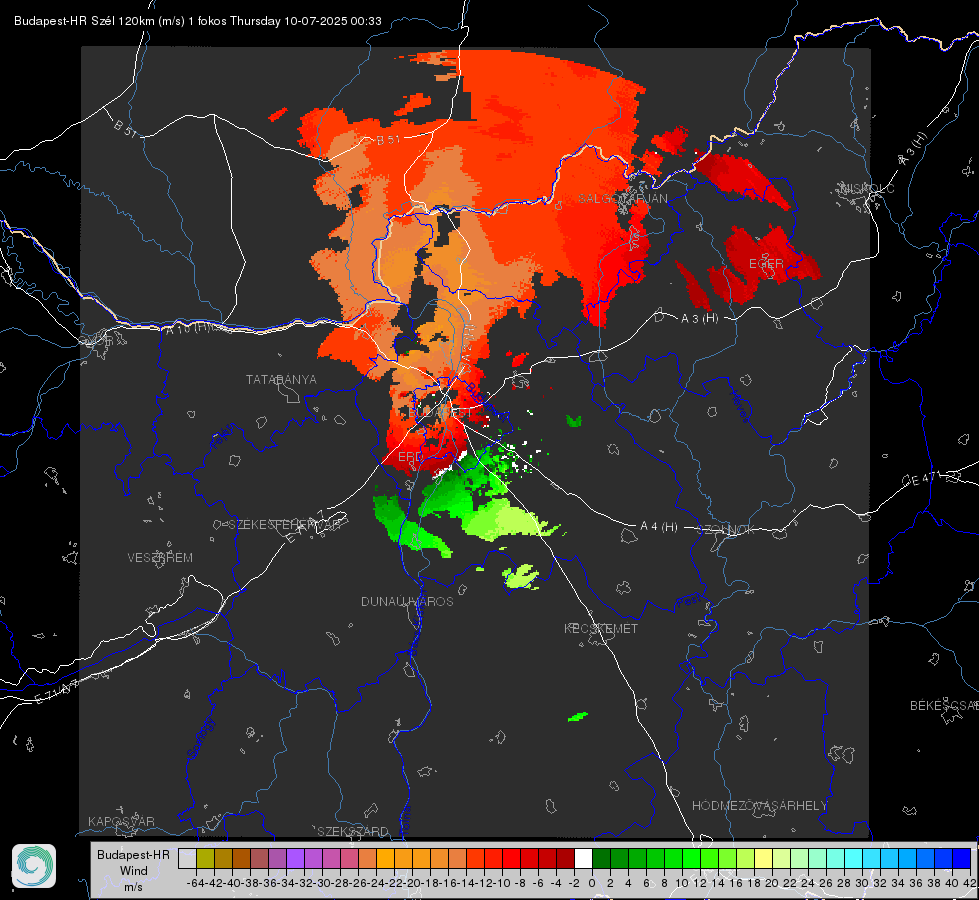Image resolution: width=979 pixels, height=900 pixels.
Task: Pick the dark blue swatch at legend end
Action: click(962, 858)
